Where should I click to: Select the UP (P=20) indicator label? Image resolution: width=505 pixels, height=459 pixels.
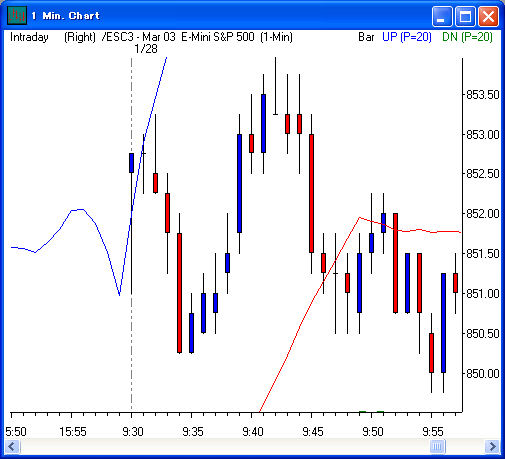(407, 37)
